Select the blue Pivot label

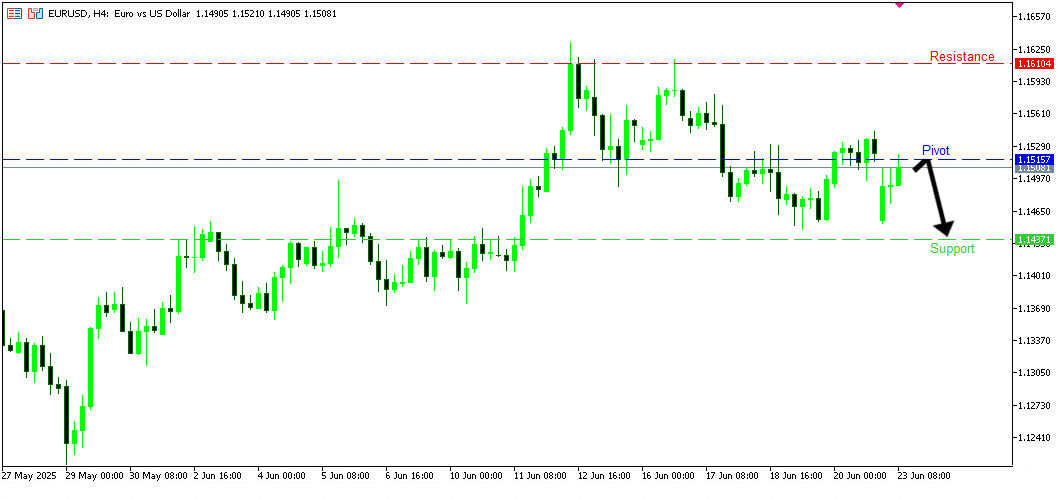click(x=936, y=151)
